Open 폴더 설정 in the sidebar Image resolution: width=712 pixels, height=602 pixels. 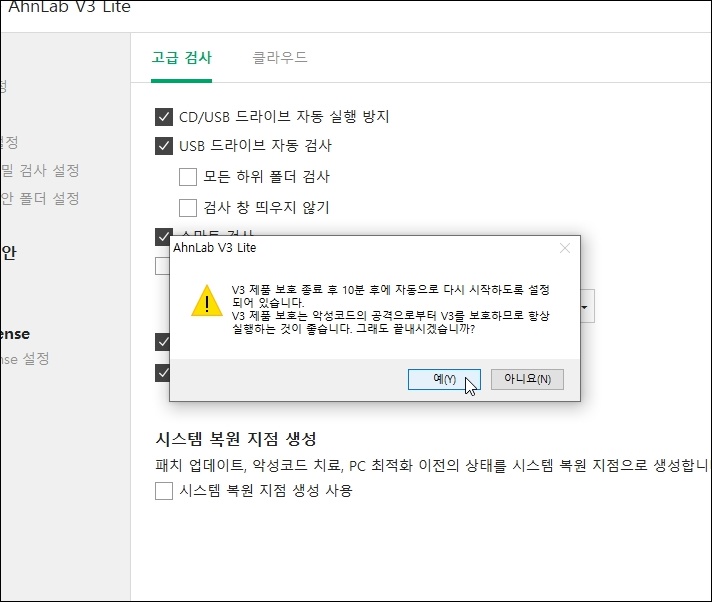coord(40,198)
